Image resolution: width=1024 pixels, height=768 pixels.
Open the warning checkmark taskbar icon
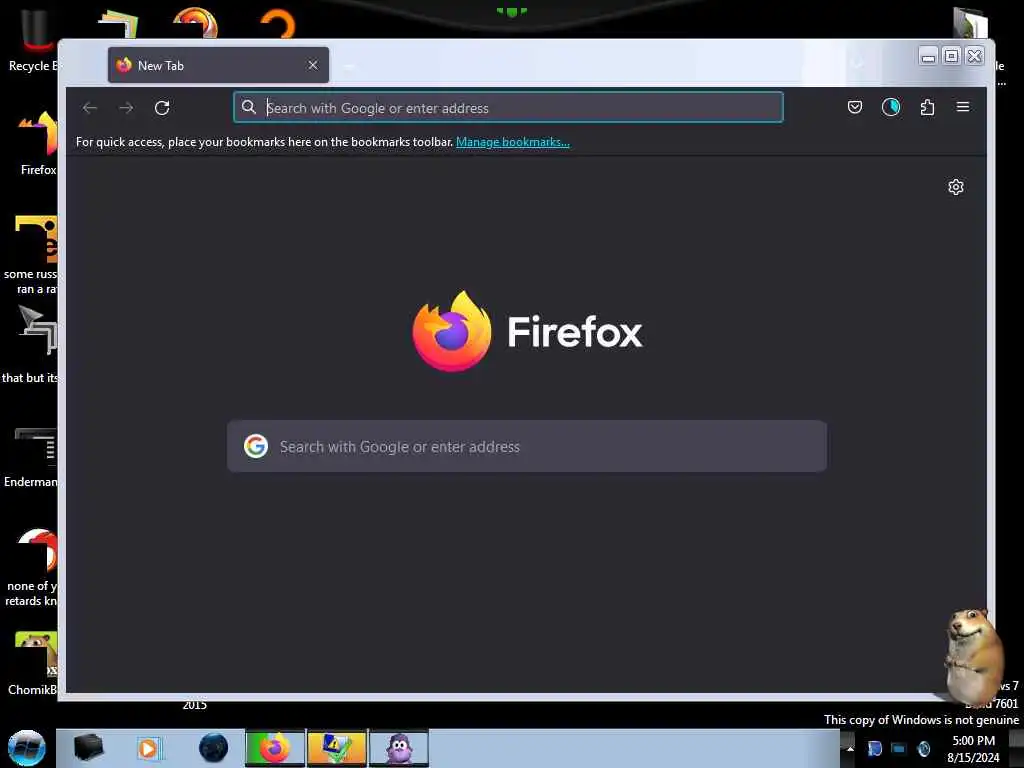coord(337,748)
